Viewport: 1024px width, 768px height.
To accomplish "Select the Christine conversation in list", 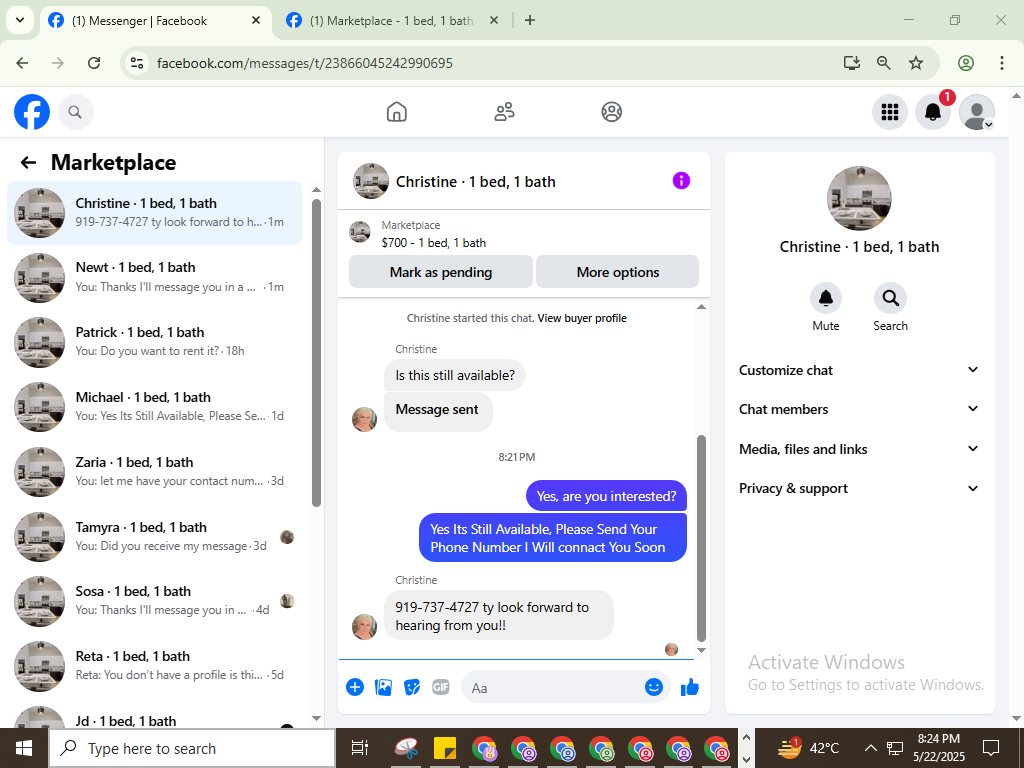I will pos(155,213).
